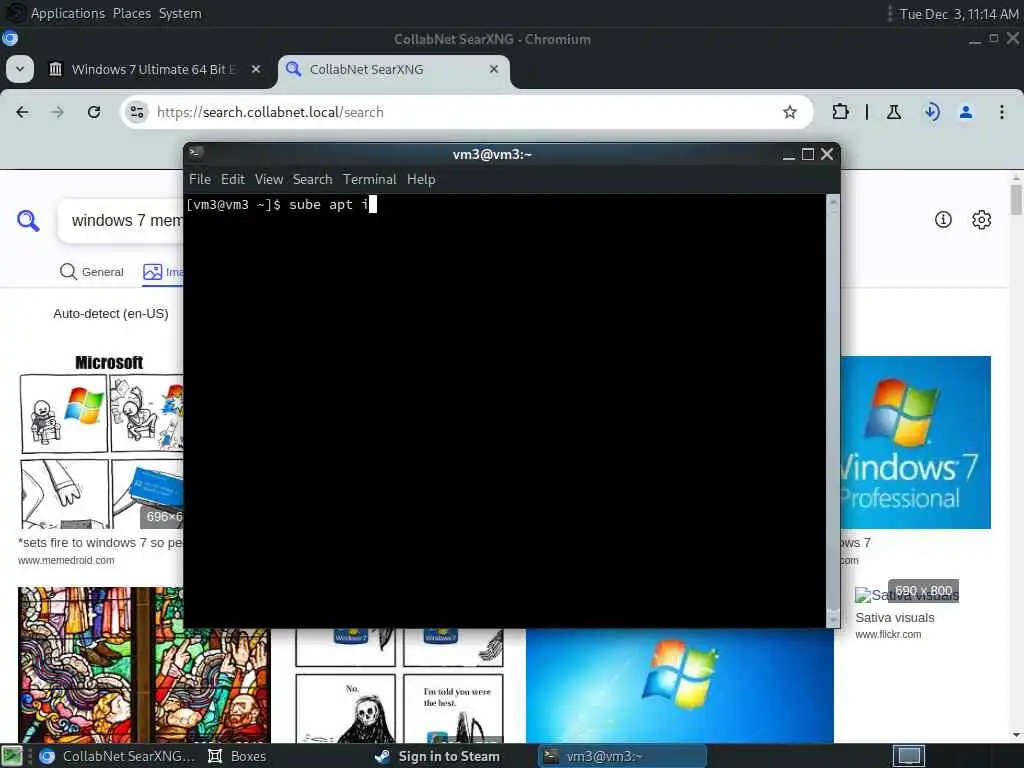Click the terminal vertical scrollbar
1024x768 pixels.
(x=833, y=410)
